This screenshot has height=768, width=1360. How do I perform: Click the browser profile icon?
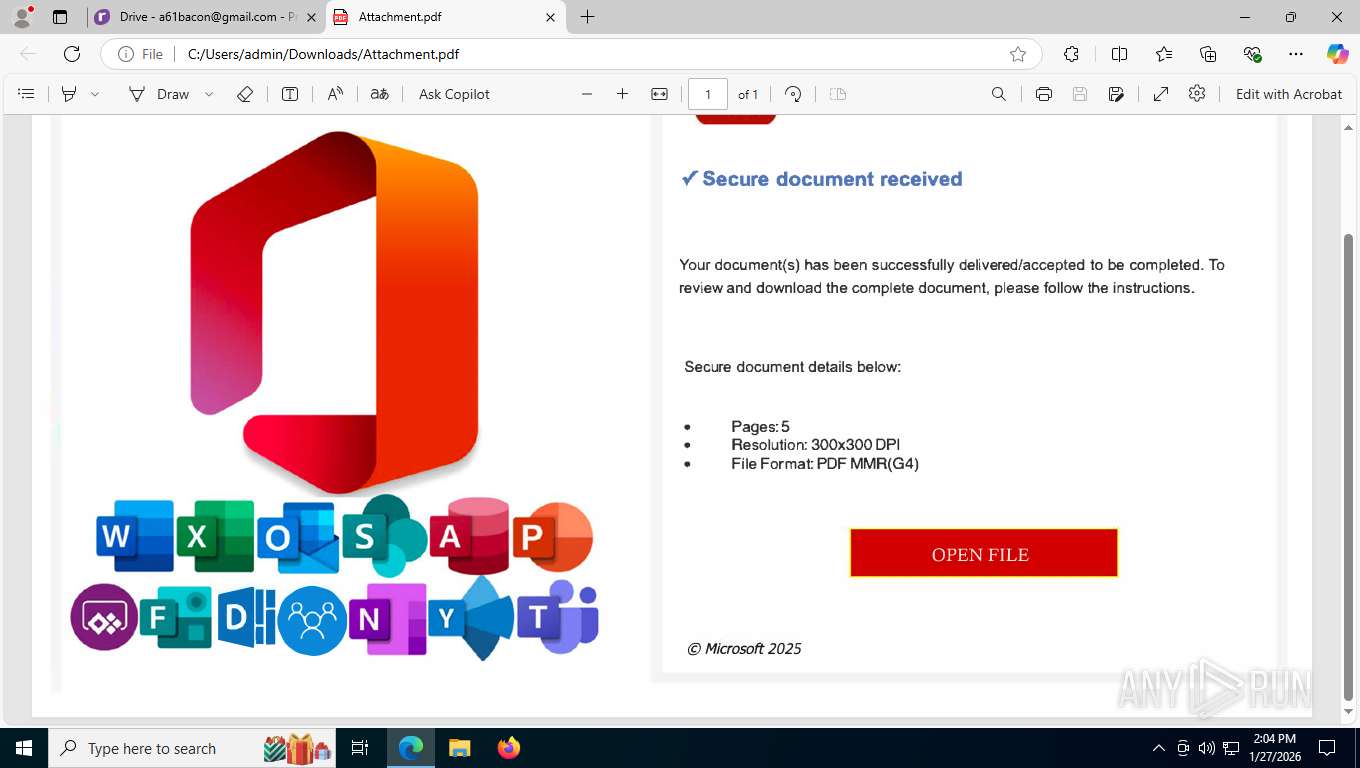tap(22, 17)
